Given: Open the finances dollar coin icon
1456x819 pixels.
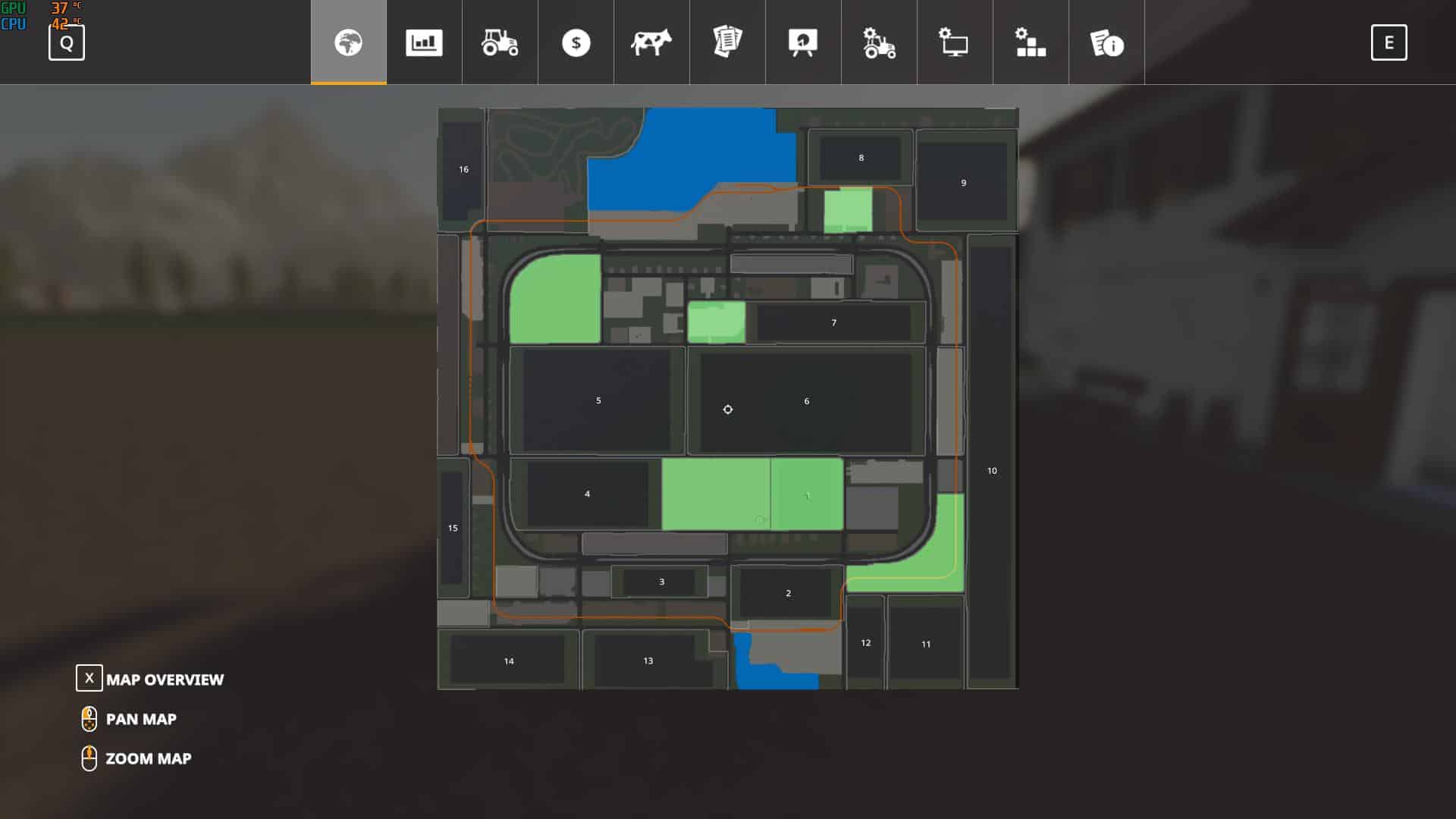Looking at the screenshot, I should (576, 42).
